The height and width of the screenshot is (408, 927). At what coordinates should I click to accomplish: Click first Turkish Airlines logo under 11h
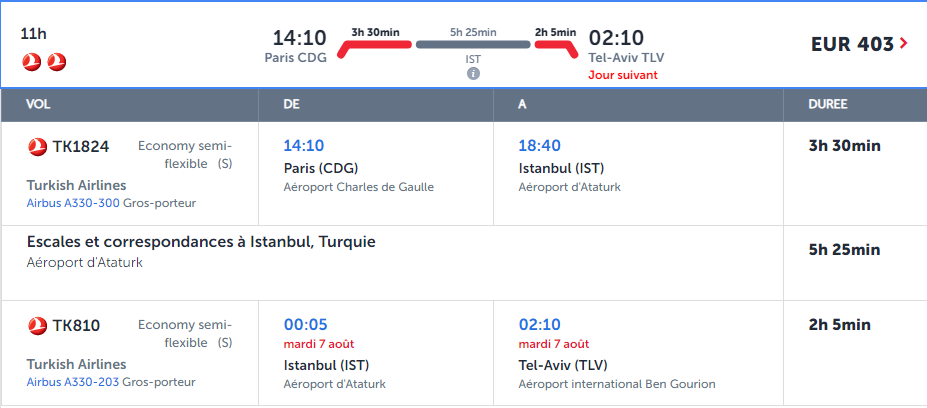(x=31, y=61)
